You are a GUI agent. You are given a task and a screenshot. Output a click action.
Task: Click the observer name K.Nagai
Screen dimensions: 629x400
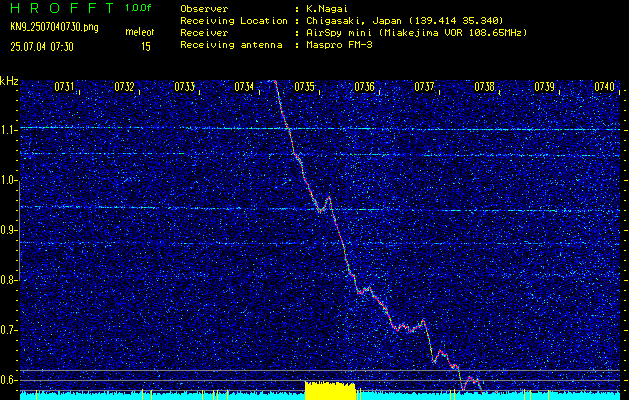[x=327, y=8]
